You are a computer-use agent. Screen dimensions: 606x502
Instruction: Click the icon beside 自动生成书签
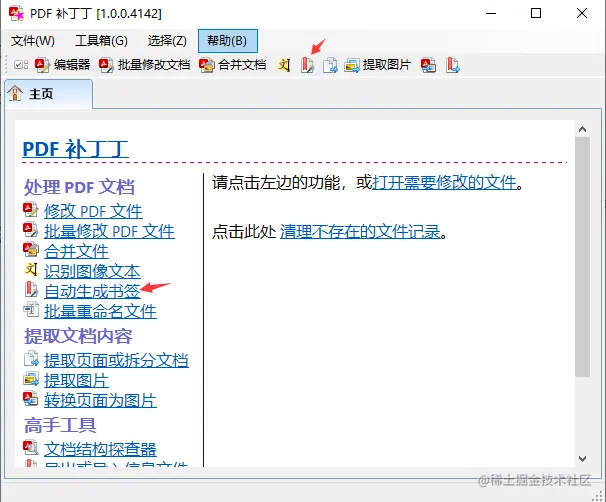(31, 289)
